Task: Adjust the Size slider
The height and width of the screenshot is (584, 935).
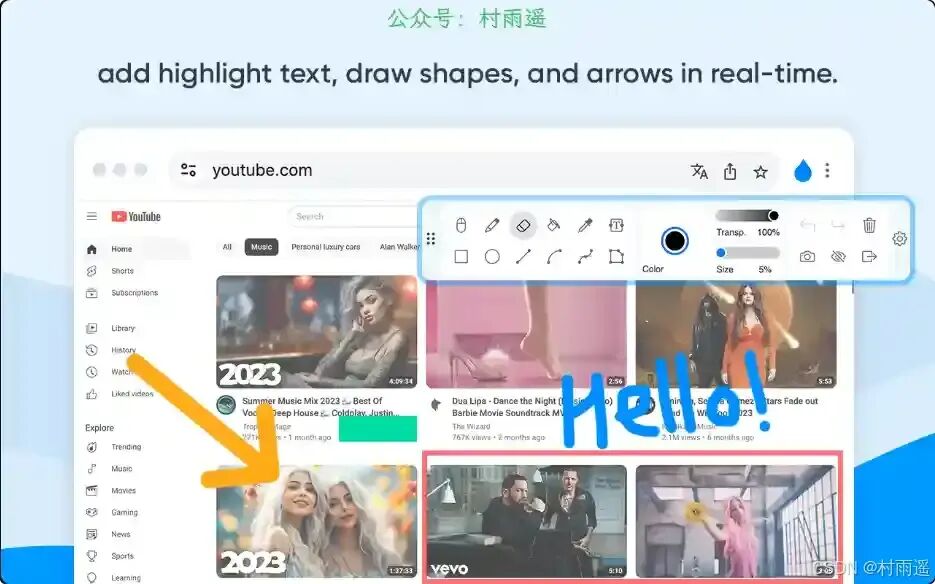Action: (x=748, y=253)
